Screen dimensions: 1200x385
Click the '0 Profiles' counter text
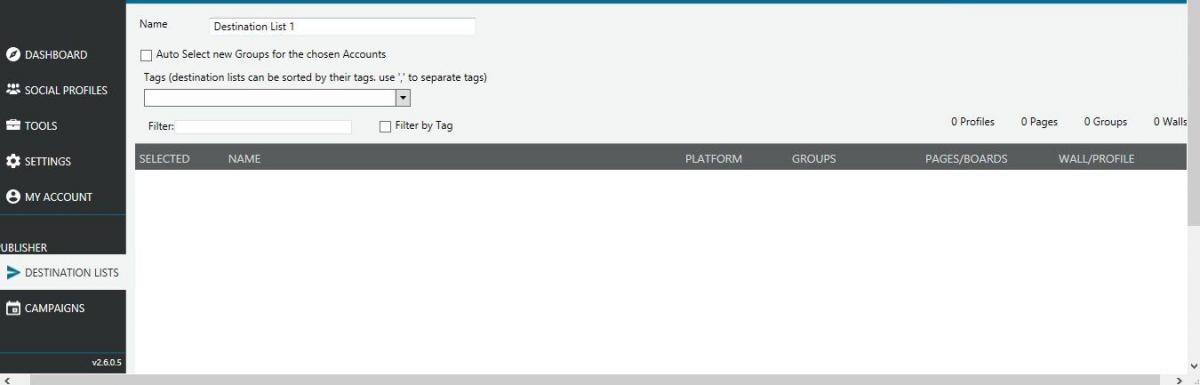[x=973, y=122]
